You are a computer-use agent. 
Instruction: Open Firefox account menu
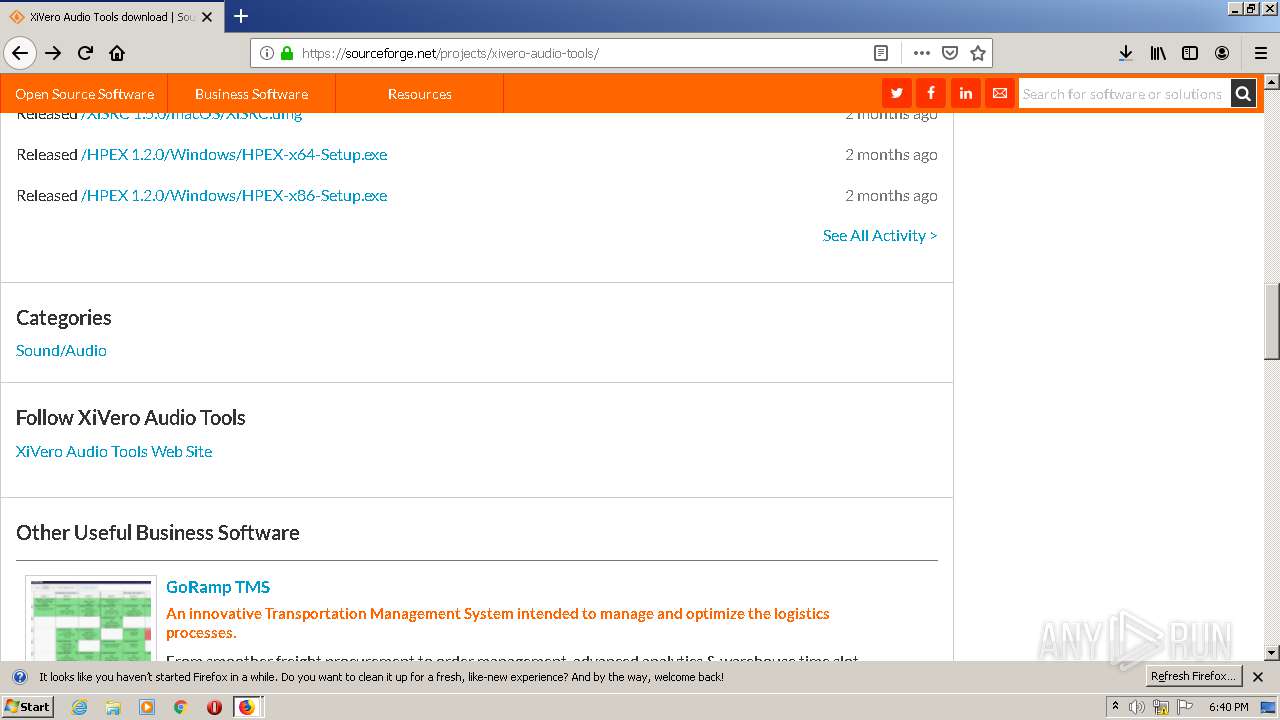pos(1222,53)
